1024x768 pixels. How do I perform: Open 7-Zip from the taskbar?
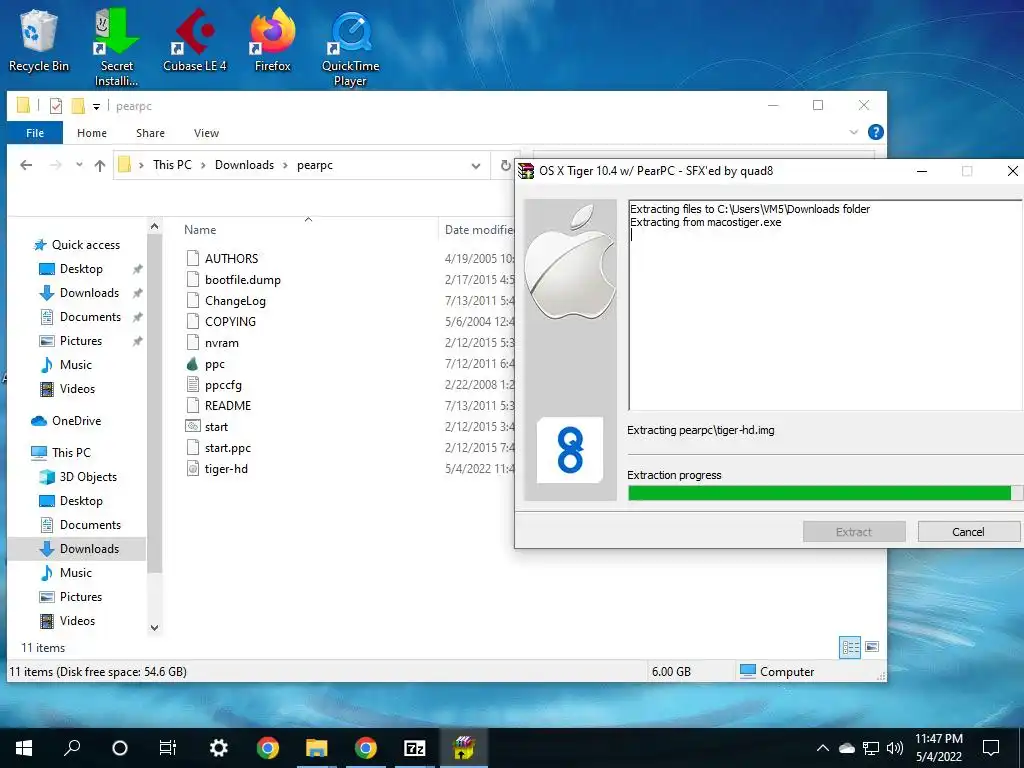click(415, 748)
